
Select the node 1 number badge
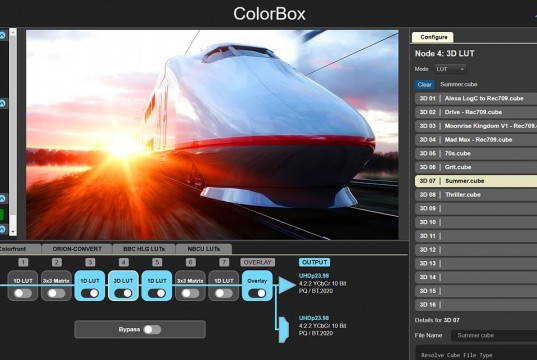pos(23,262)
